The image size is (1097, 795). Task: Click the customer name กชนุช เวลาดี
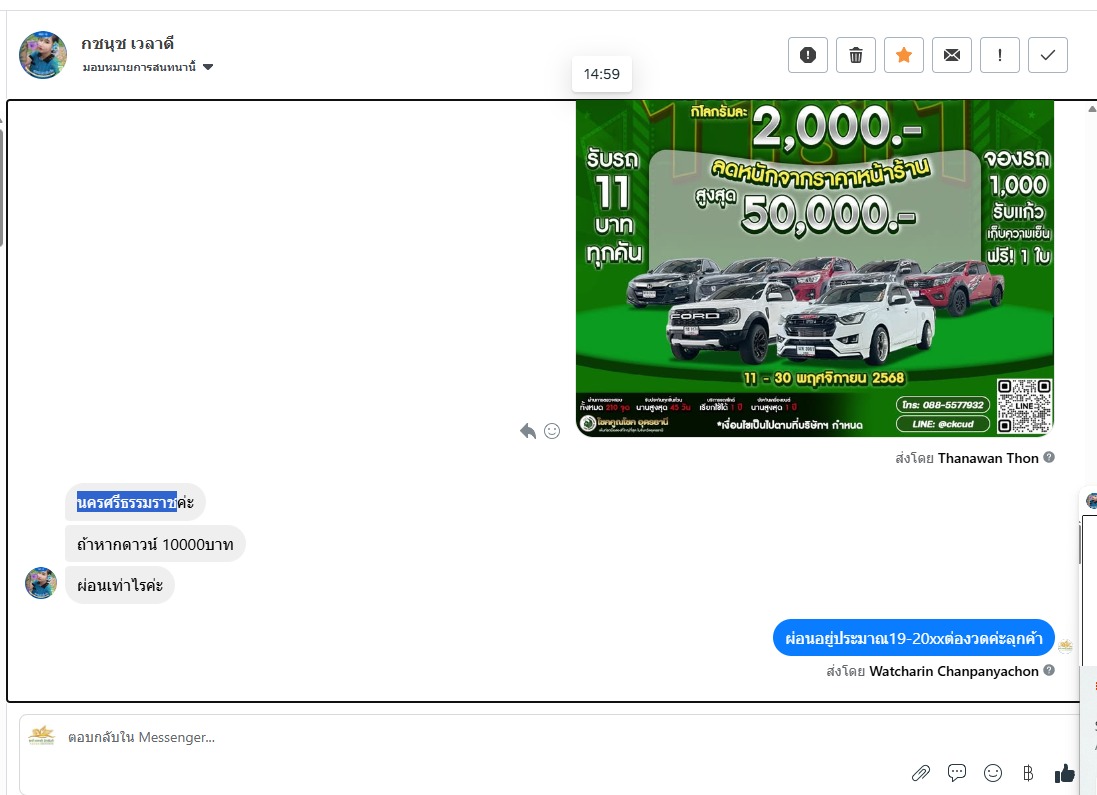(x=127, y=43)
